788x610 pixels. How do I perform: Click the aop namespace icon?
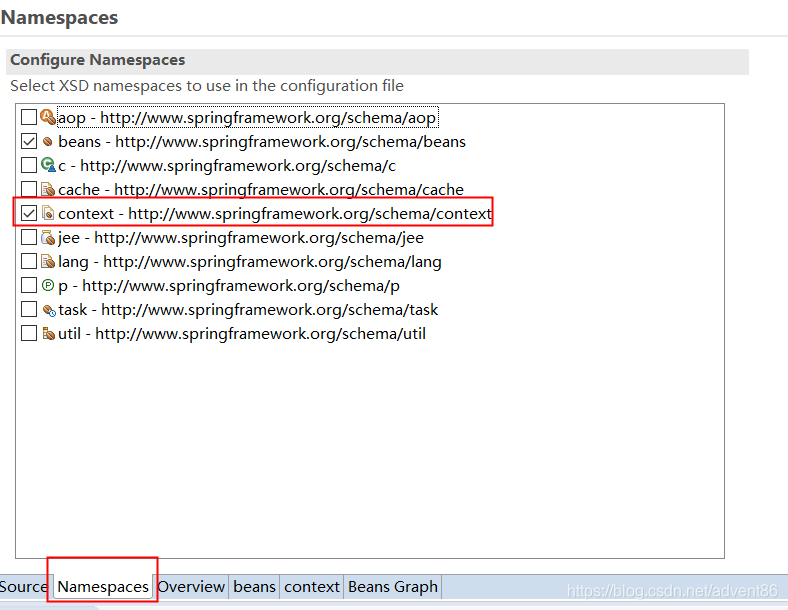click(48, 117)
